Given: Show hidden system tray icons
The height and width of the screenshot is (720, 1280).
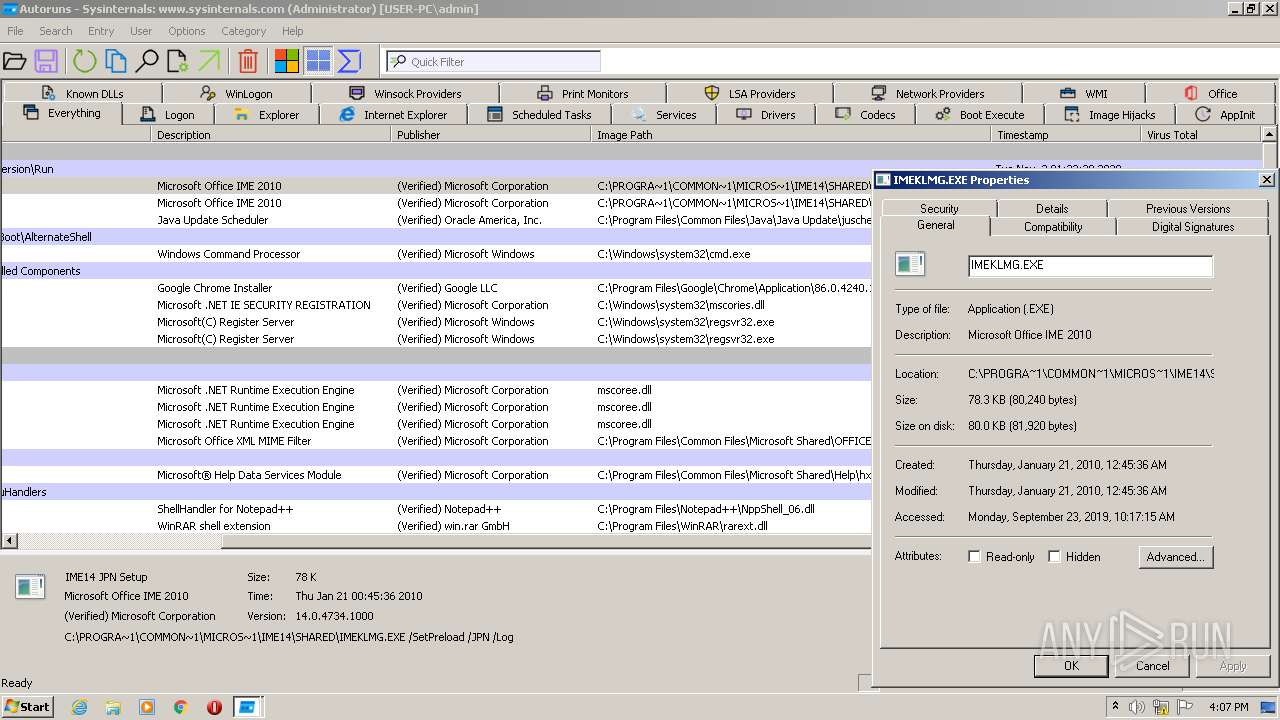Looking at the screenshot, I should (x=1115, y=707).
